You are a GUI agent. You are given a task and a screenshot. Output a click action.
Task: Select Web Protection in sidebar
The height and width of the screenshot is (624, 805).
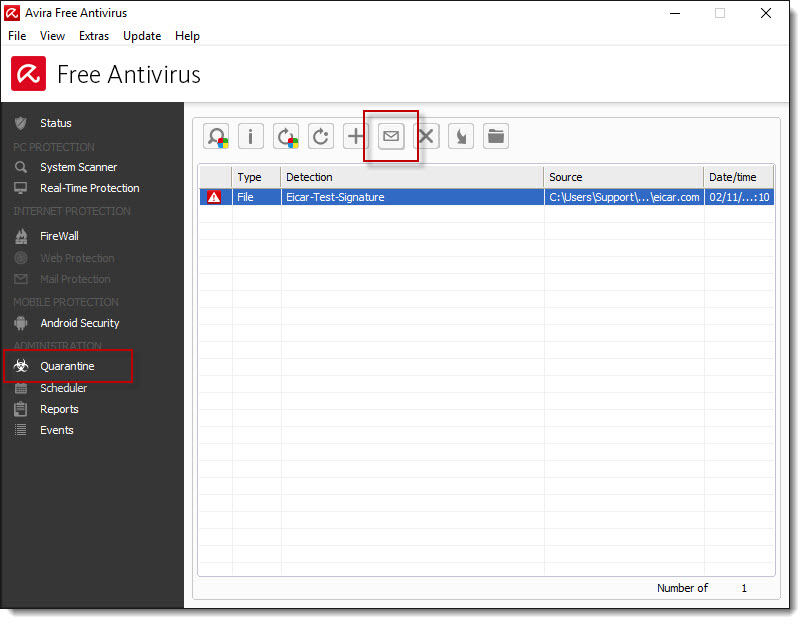[x=78, y=258]
